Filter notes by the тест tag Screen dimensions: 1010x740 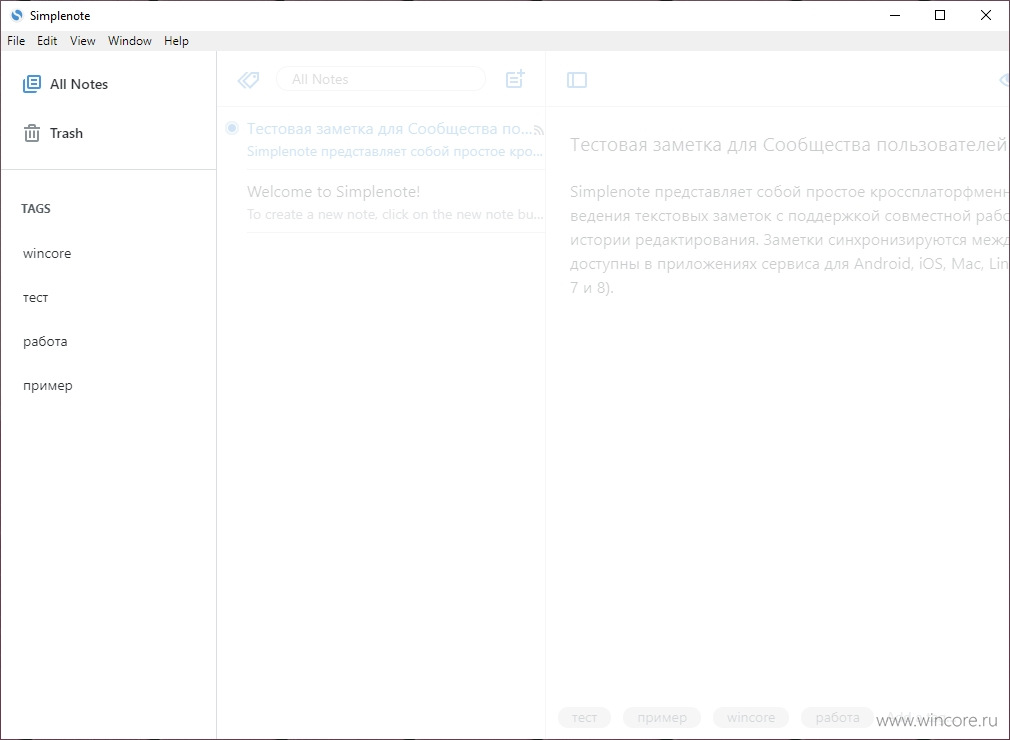click(35, 298)
